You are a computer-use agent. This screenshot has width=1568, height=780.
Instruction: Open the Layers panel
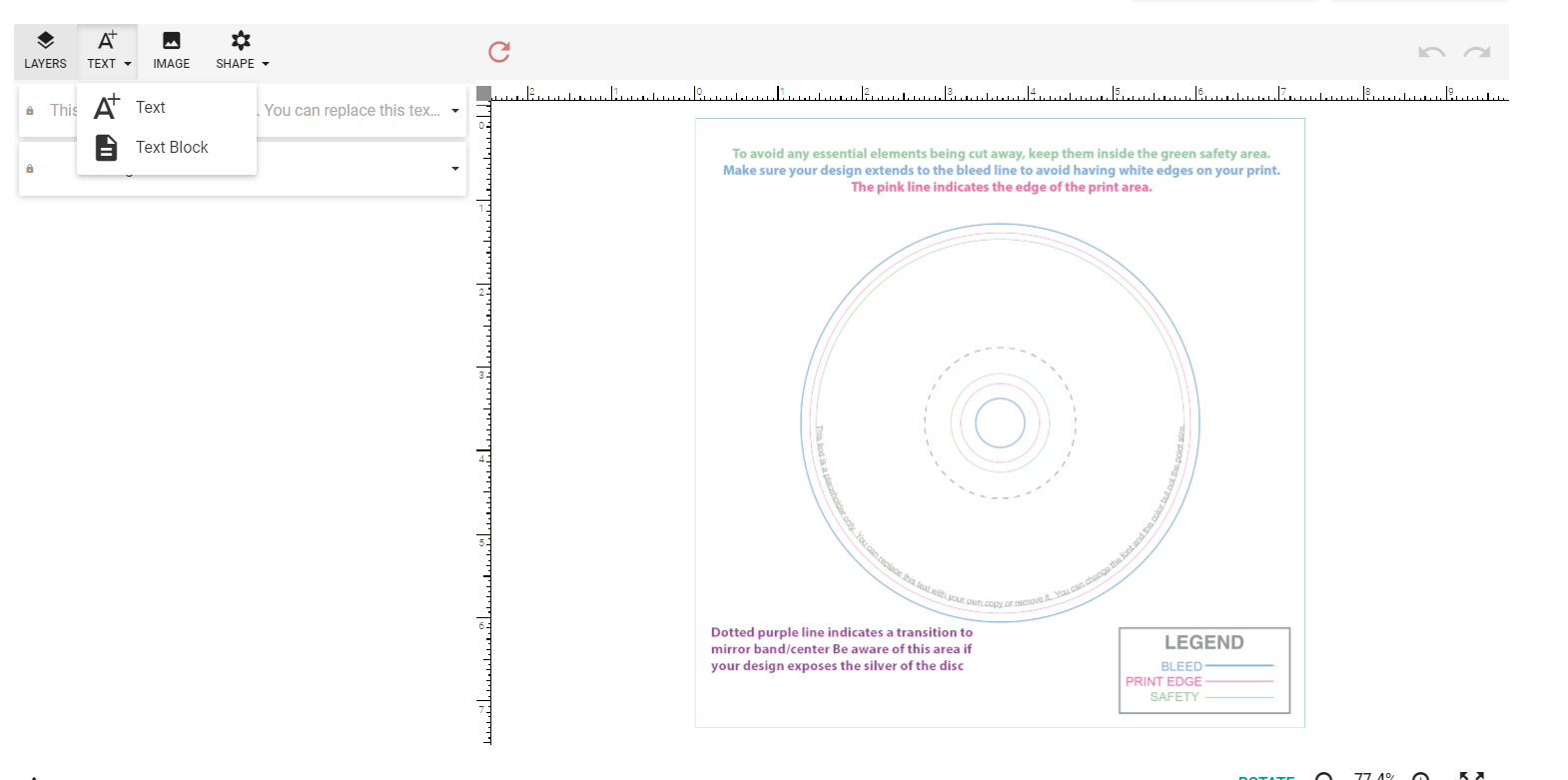[45, 51]
